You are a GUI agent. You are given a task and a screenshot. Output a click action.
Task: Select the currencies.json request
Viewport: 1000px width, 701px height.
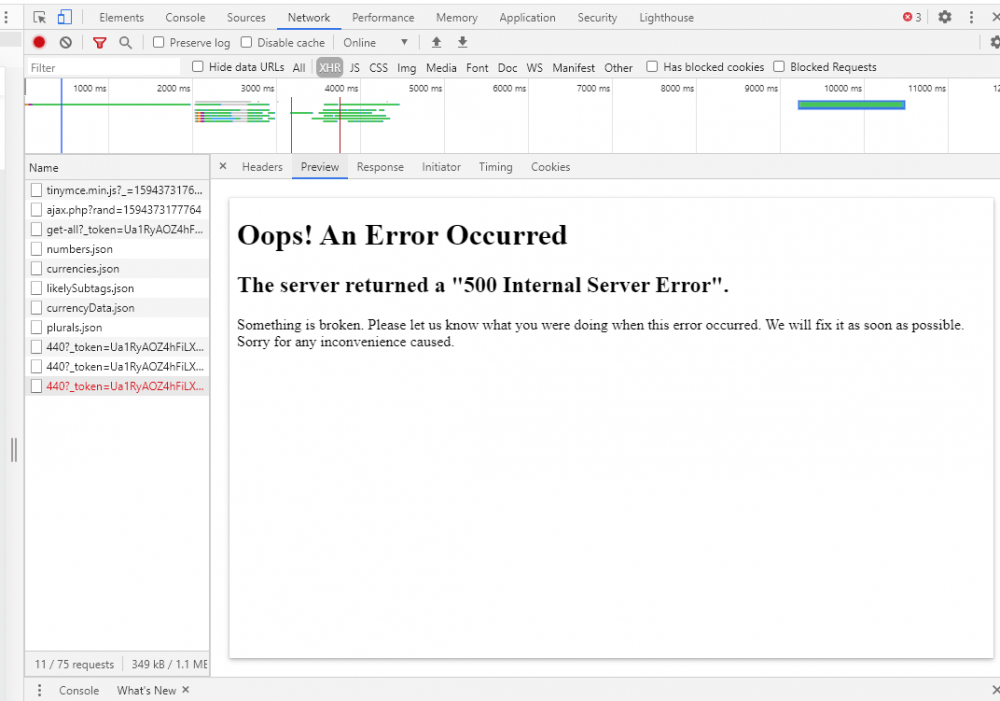(83, 269)
